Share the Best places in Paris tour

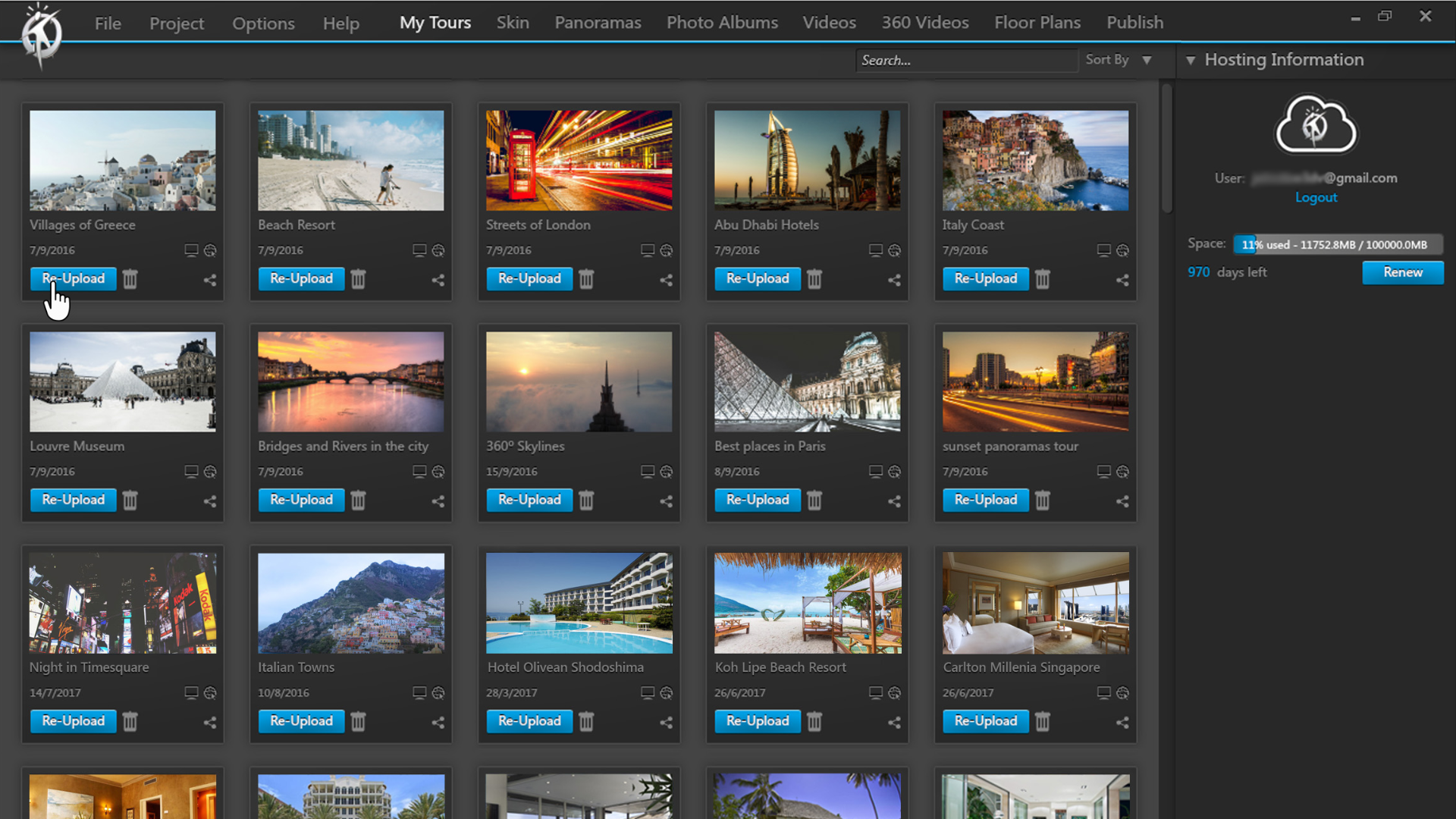pyautogui.click(x=895, y=501)
